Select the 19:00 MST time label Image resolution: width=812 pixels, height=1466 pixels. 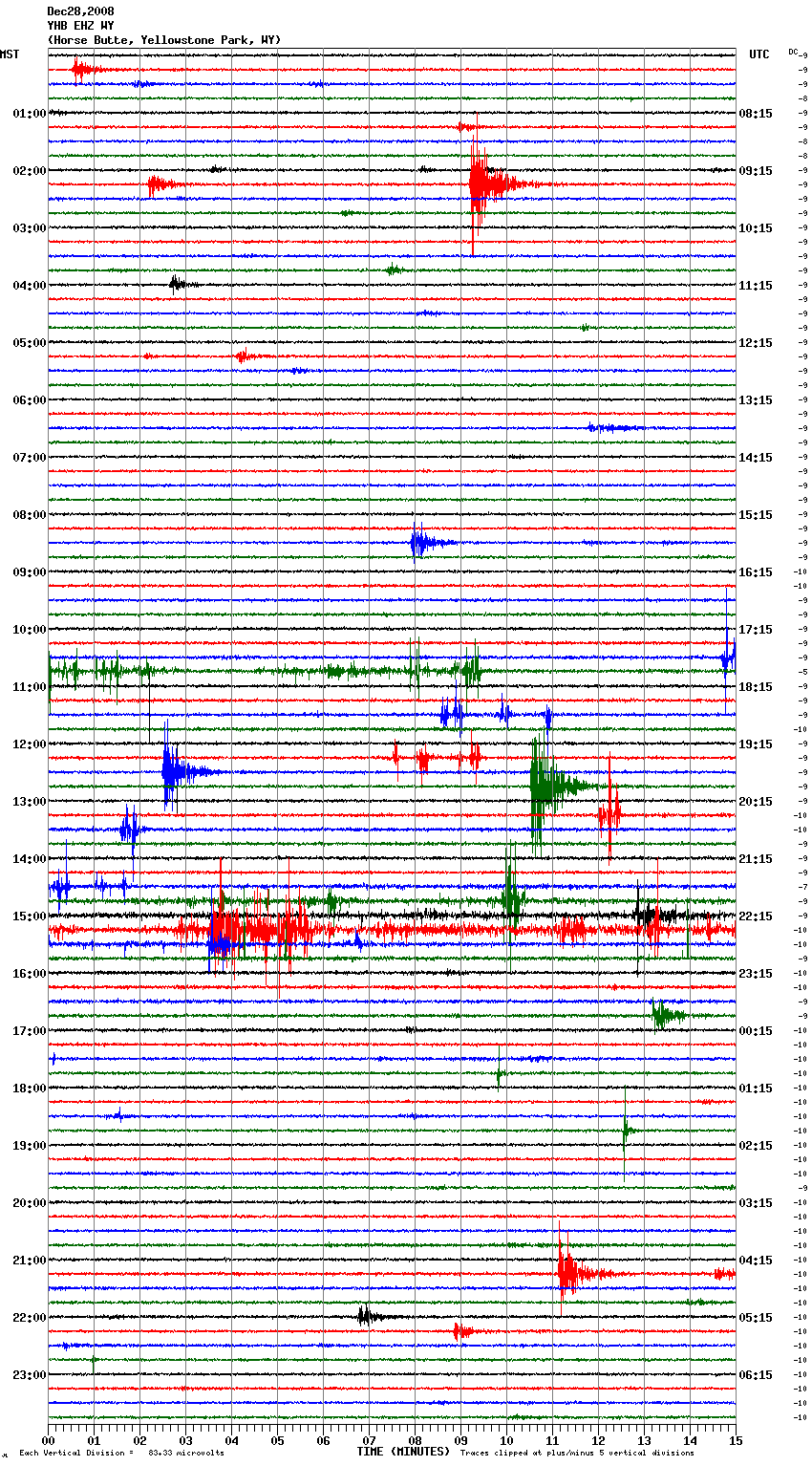[x=30, y=1146]
